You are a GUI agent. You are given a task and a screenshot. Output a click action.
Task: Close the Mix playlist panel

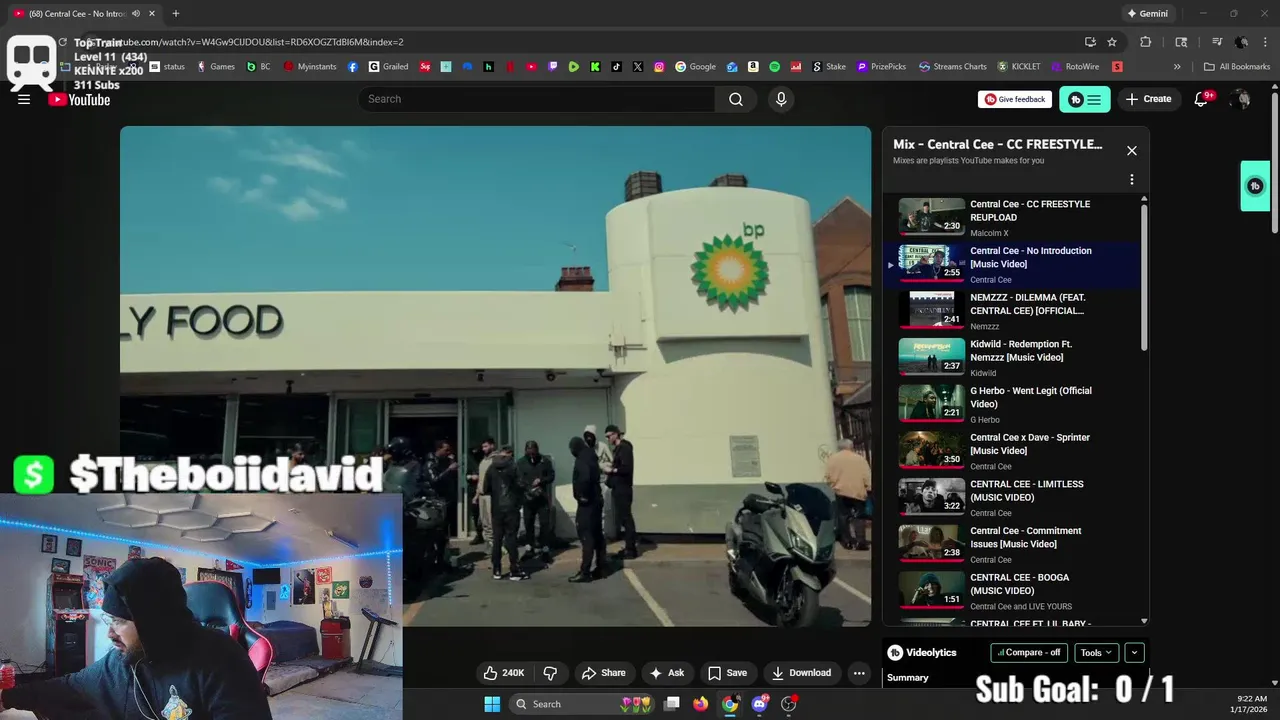coord(1132,151)
